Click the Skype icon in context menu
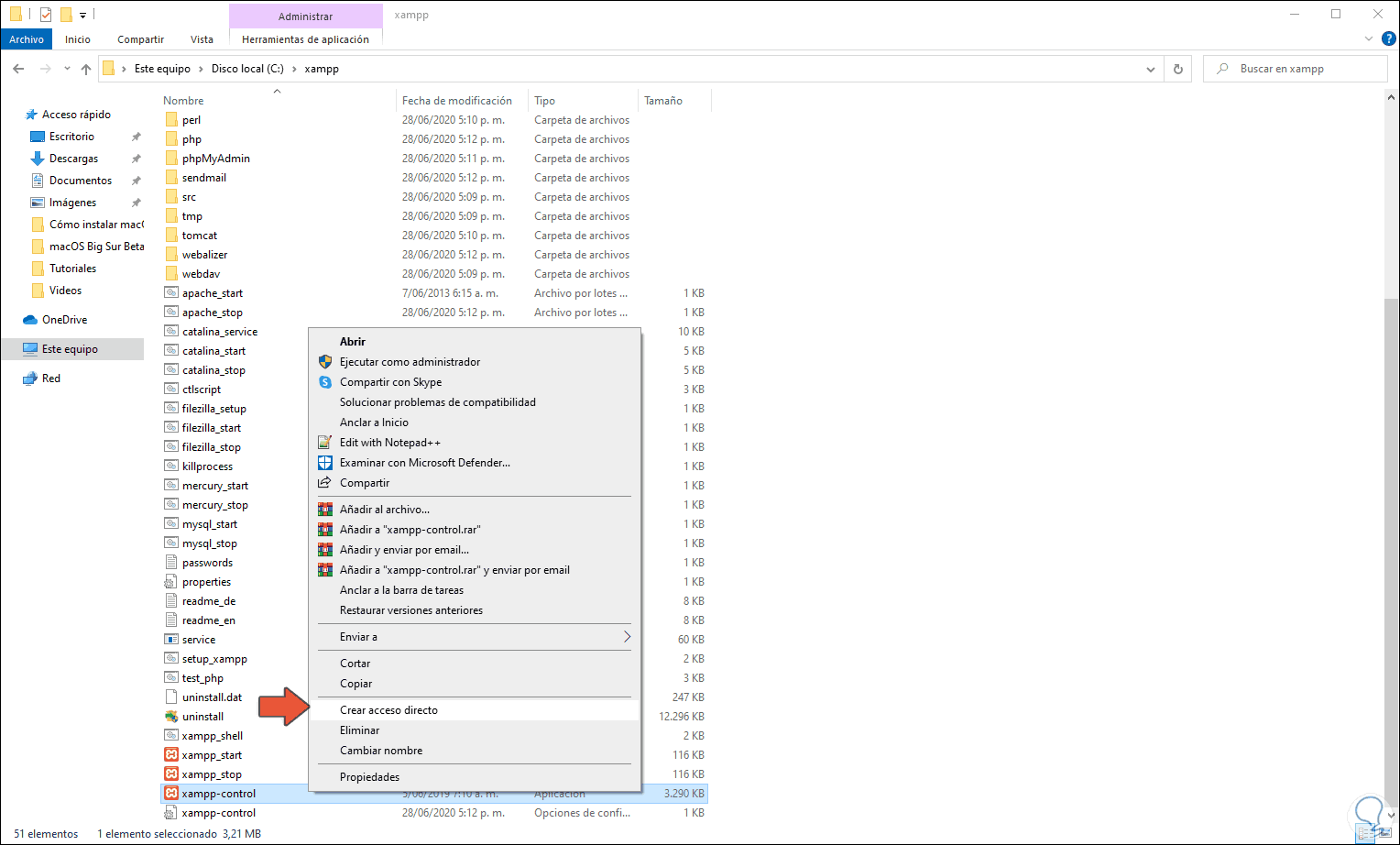The width and height of the screenshot is (1400, 845). (x=325, y=382)
